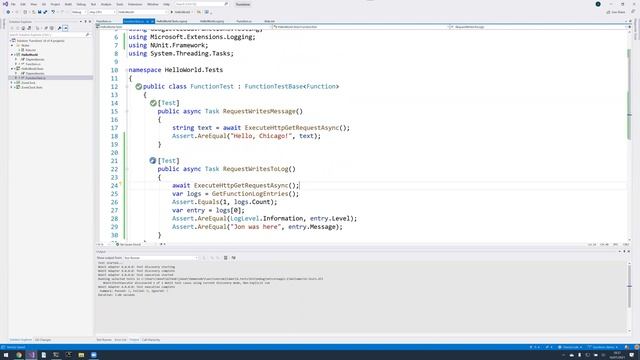The image size is (640, 360).
Task: Close the active FunctionTest.cs tab
Action: point(152,21)
